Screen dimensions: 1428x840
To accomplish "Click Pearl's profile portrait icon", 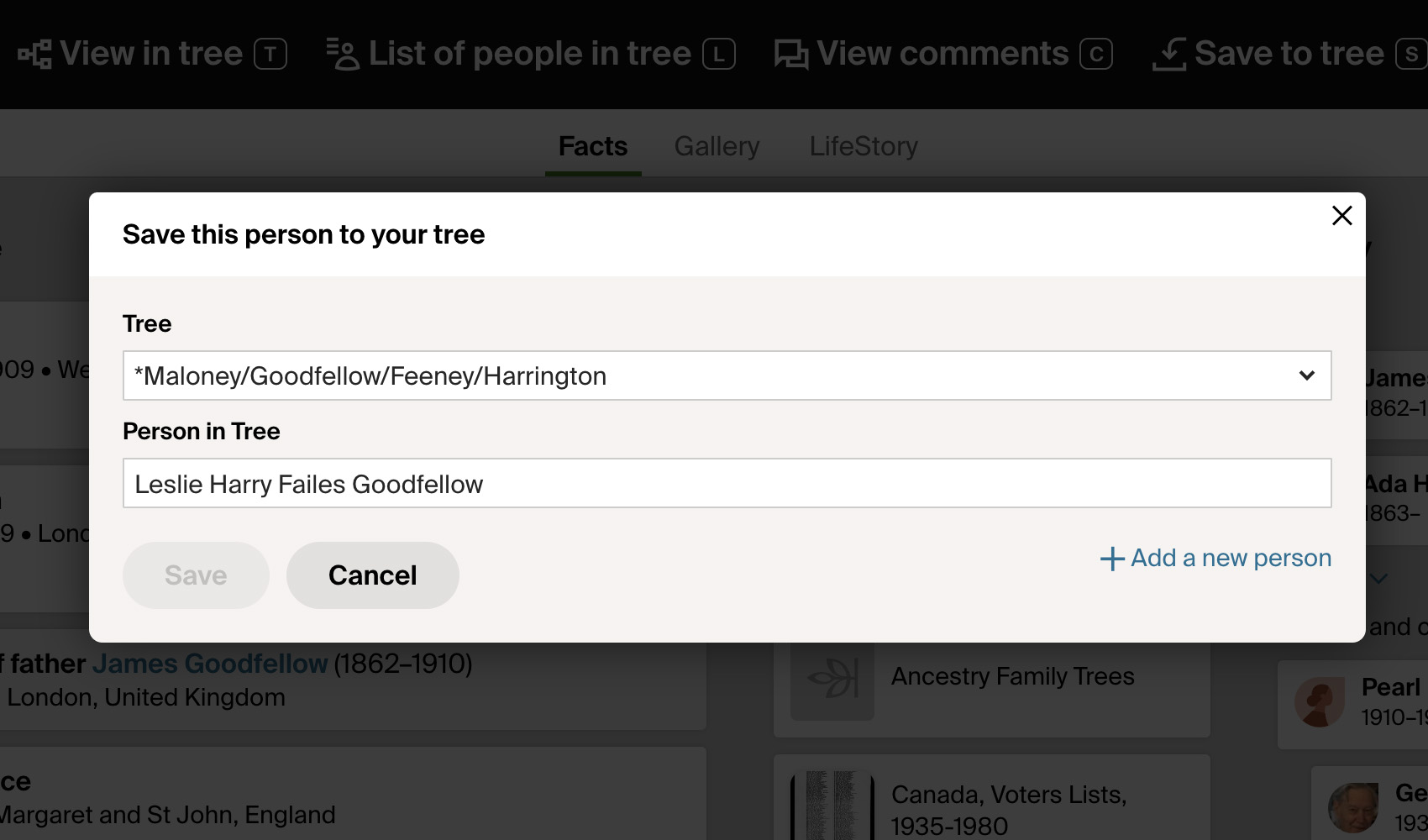I will coord(1320,702).
